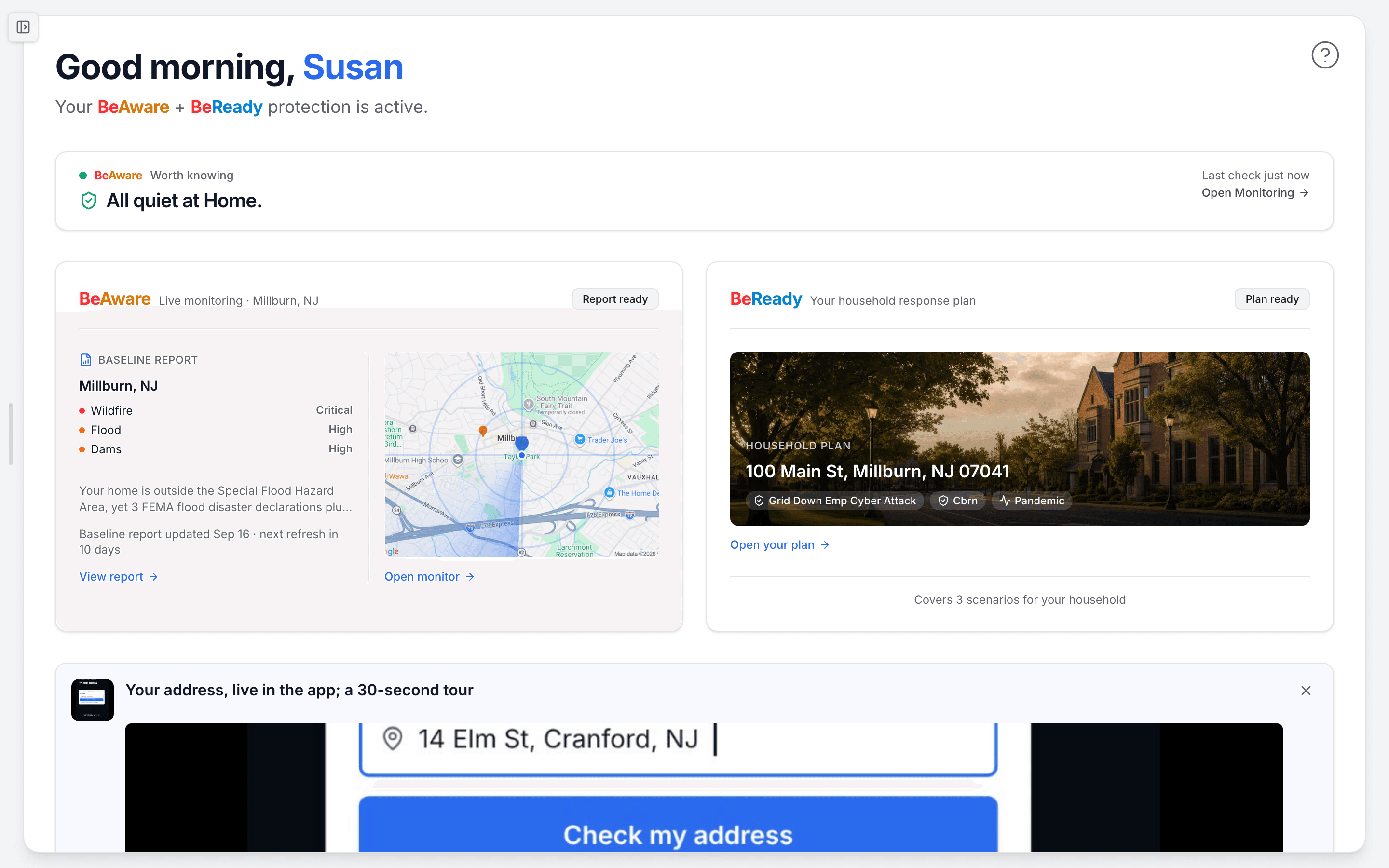Viewport: 1389px width, 868px height.
Task: Dismiss the 30-second tour card
Action: [x=1306, y=691]
